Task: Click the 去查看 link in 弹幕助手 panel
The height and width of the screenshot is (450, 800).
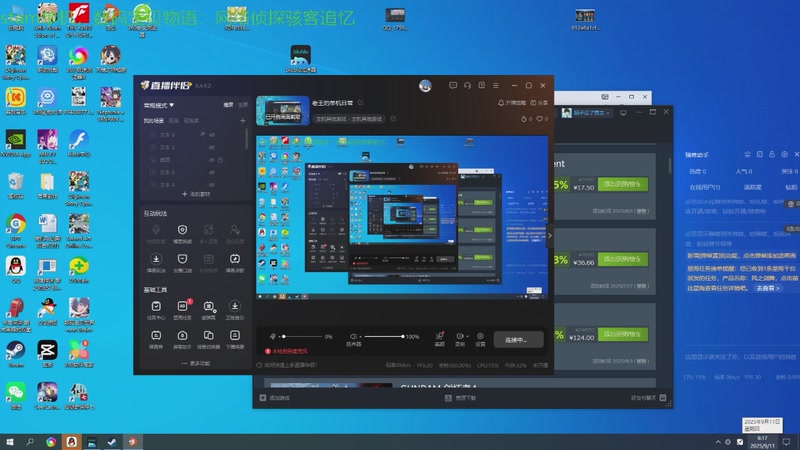Action: pyautogui.click(x=767, y=288)
